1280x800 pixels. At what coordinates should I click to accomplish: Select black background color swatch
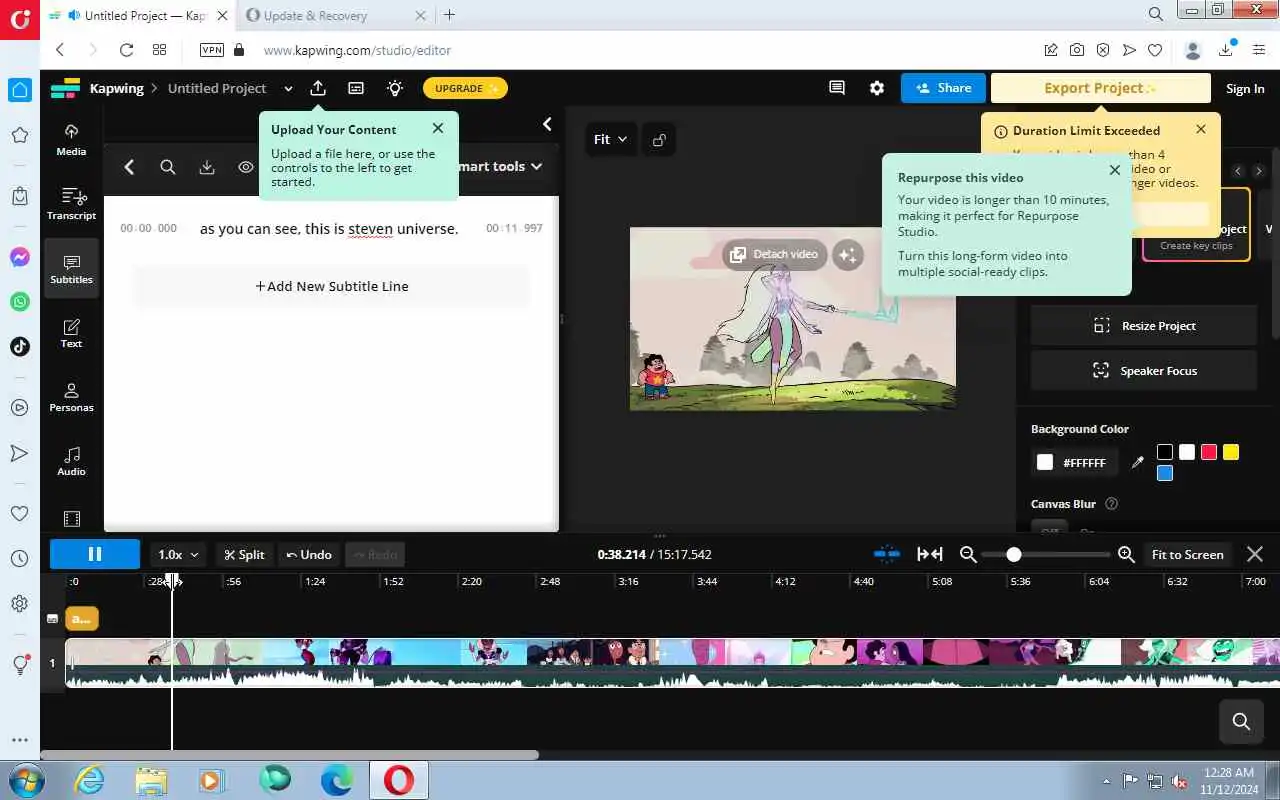click(x=1165, y=452)
